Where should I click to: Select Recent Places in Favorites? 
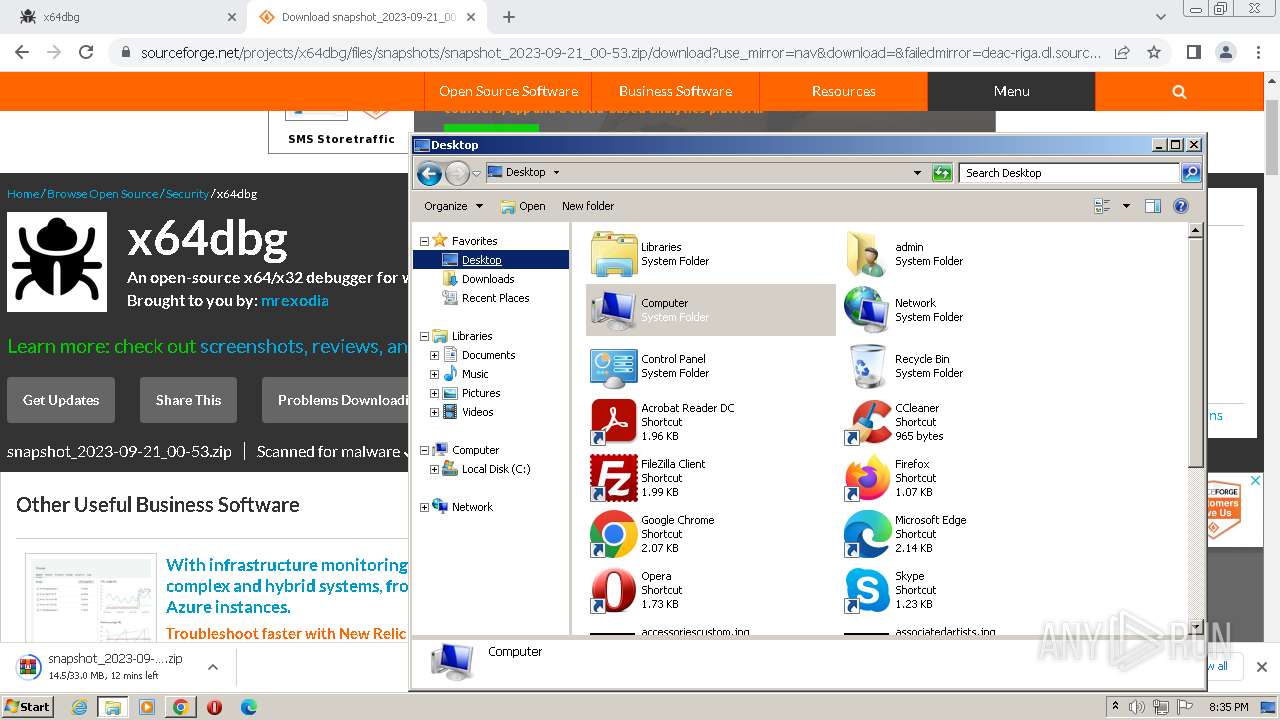click(495, 298)
